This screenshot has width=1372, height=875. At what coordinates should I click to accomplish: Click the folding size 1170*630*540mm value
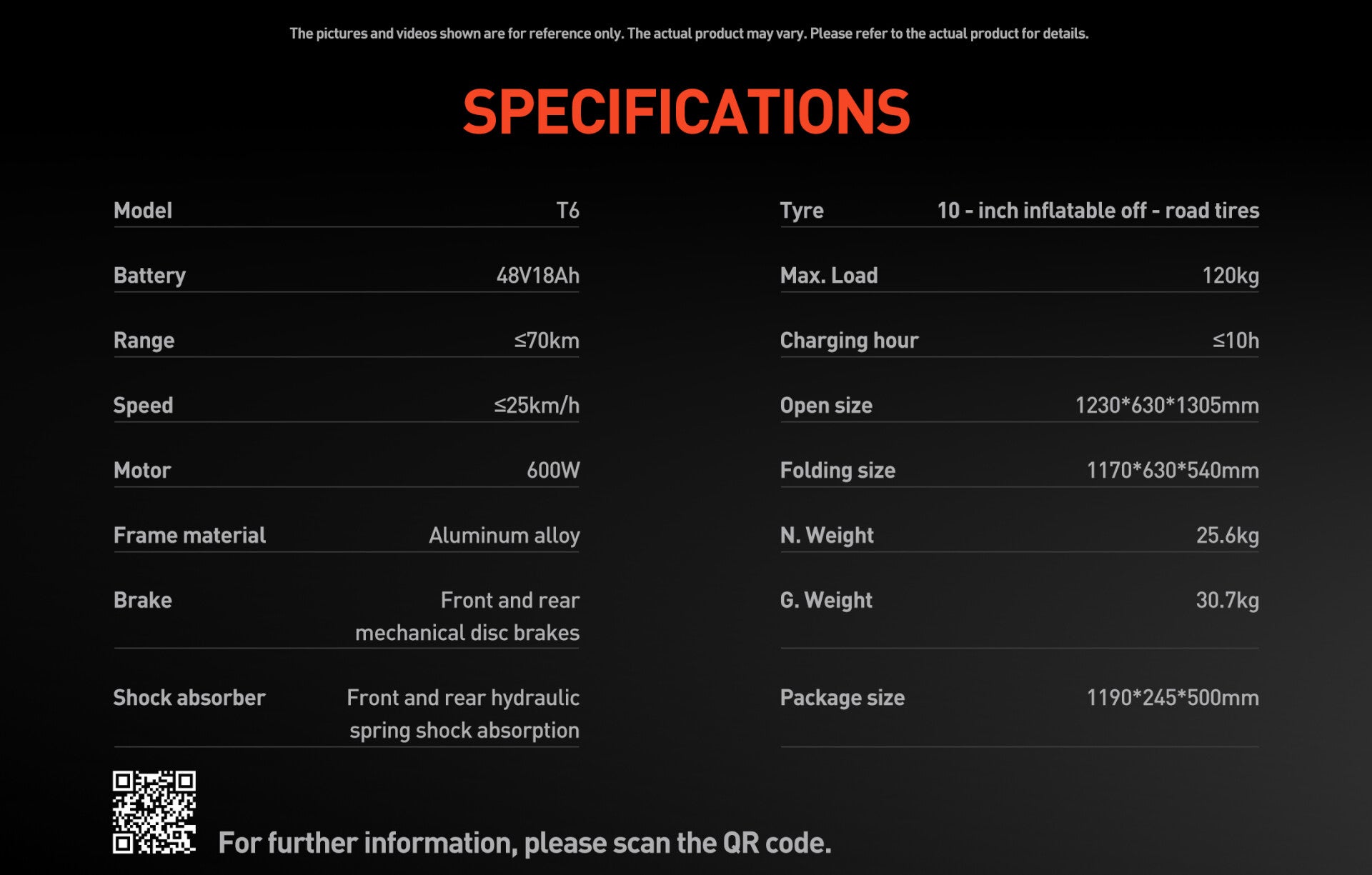point(1173,471)
